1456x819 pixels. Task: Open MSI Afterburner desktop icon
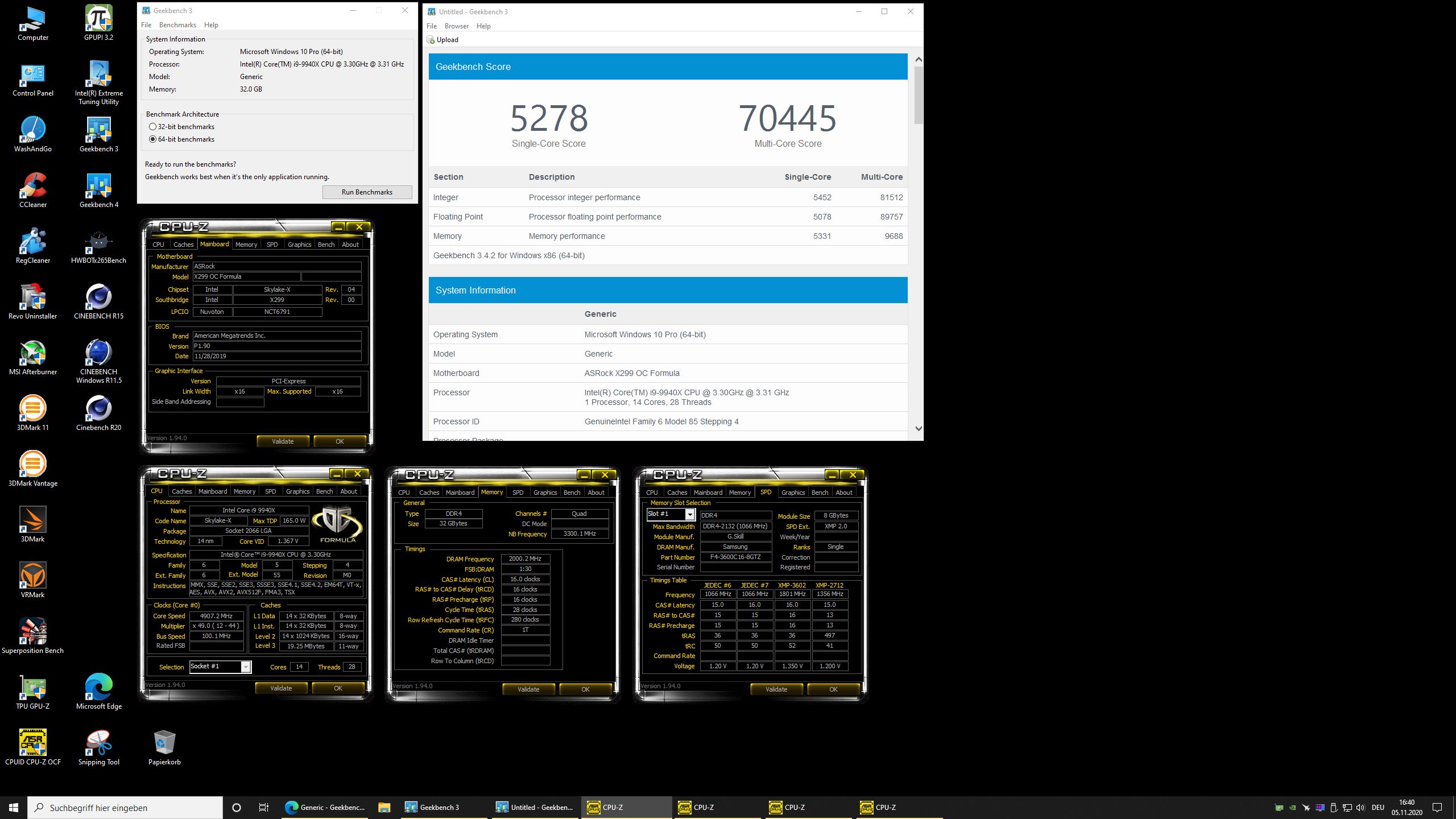point(33,358)
